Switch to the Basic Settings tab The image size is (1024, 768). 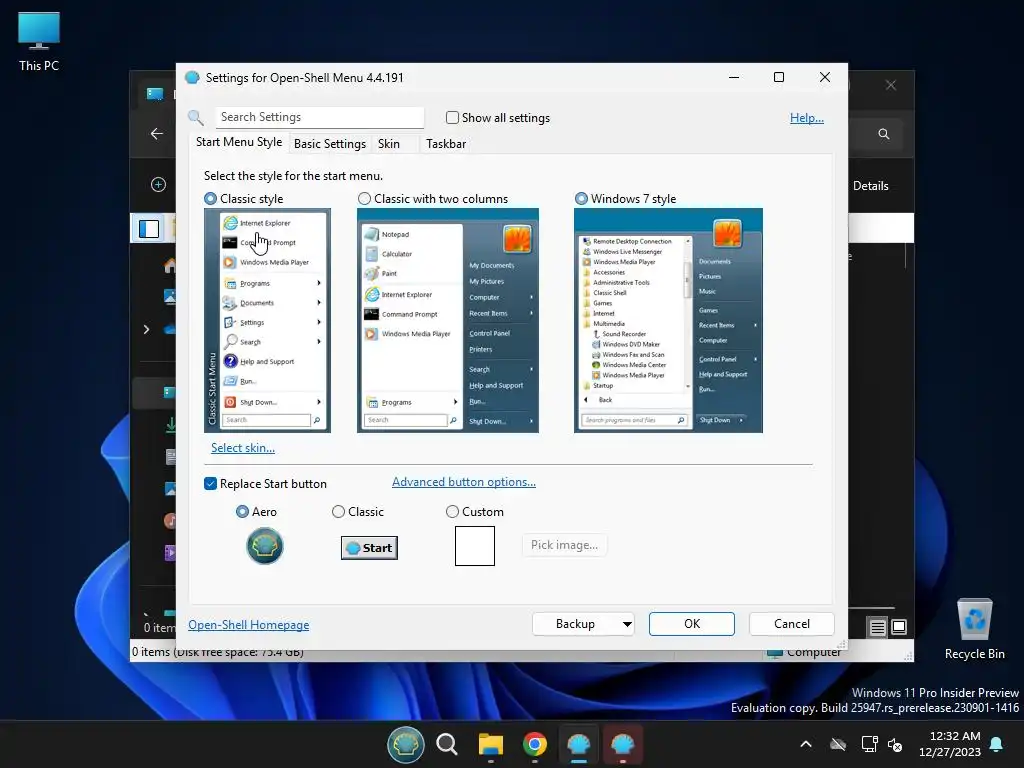(x=330, y=144)
